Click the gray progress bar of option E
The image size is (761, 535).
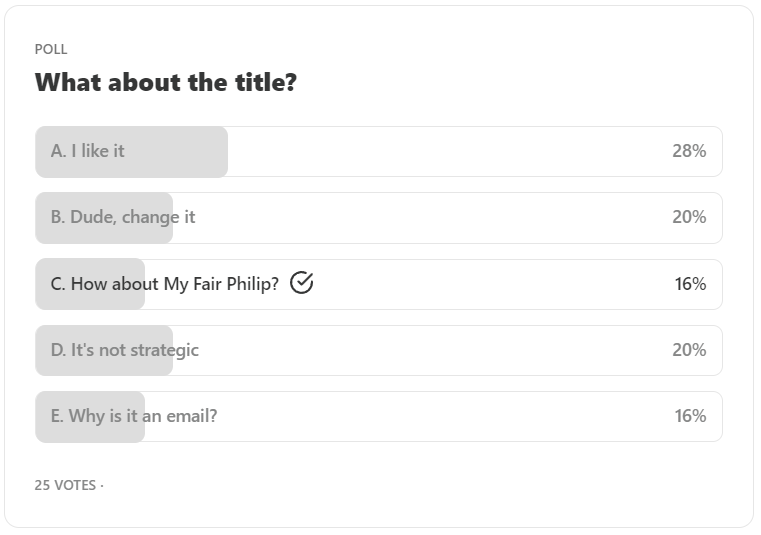click(90, 417)
